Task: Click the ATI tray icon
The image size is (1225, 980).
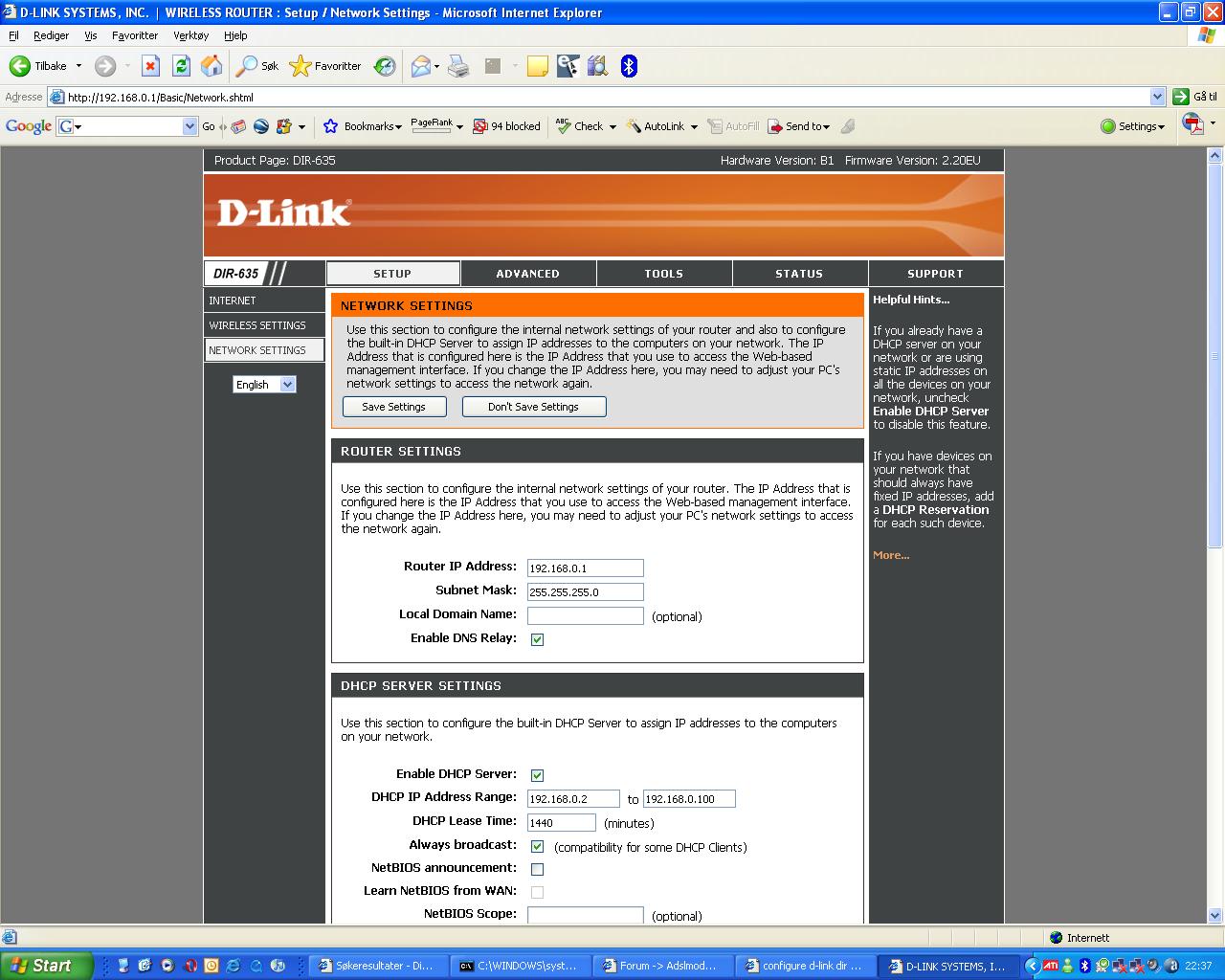Action: click(x=1051, y=966)
